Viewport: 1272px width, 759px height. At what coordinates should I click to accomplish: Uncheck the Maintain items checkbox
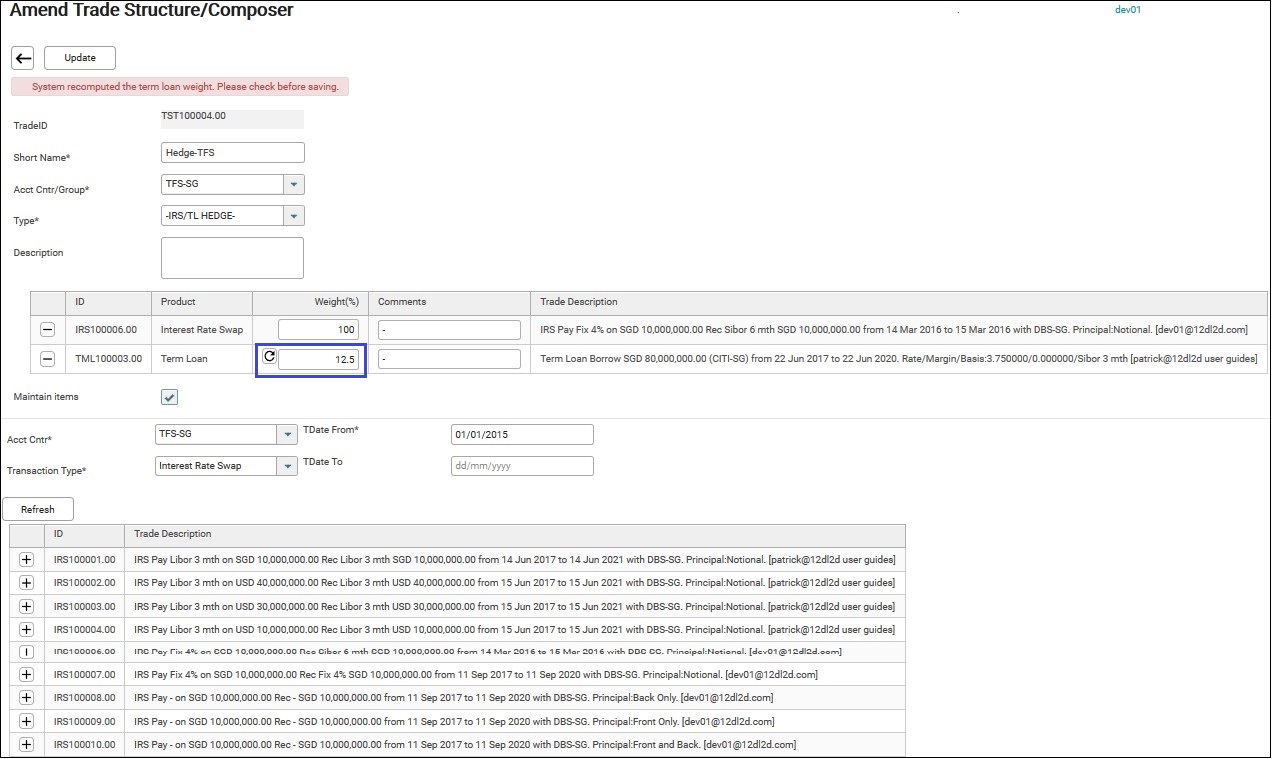[x=170, y=397]
